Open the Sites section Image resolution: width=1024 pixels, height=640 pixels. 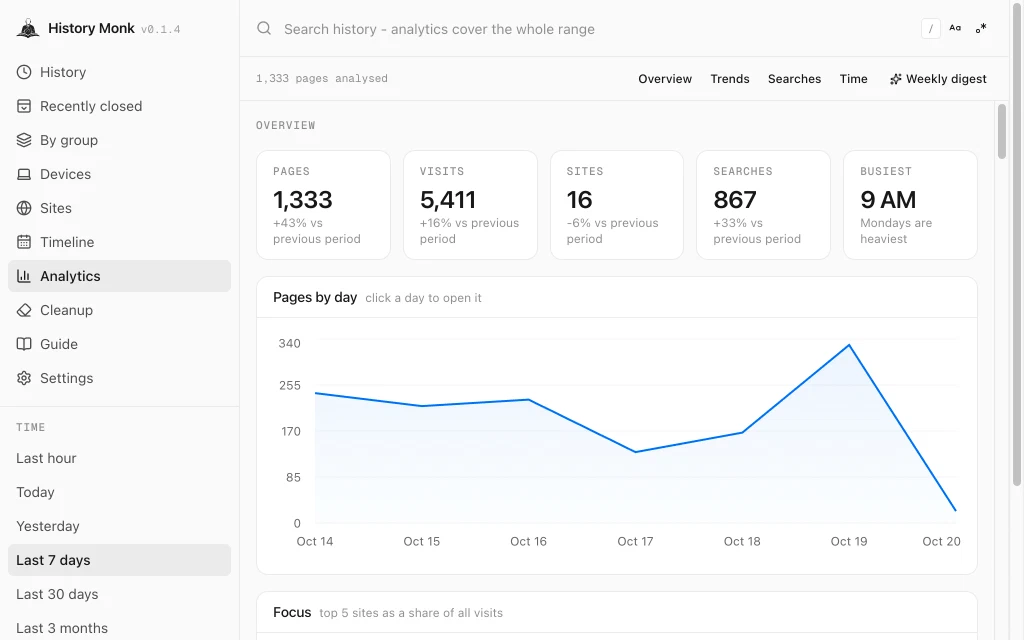pos(120,208)
